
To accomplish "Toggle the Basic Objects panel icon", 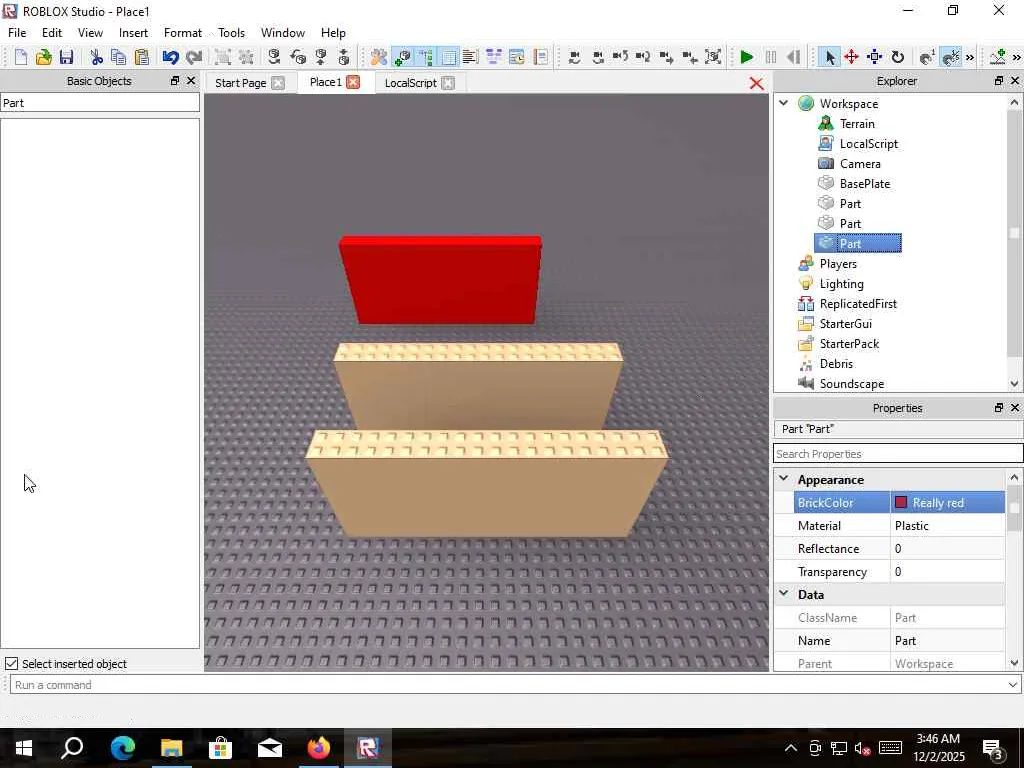I will (x=403, y=57).
